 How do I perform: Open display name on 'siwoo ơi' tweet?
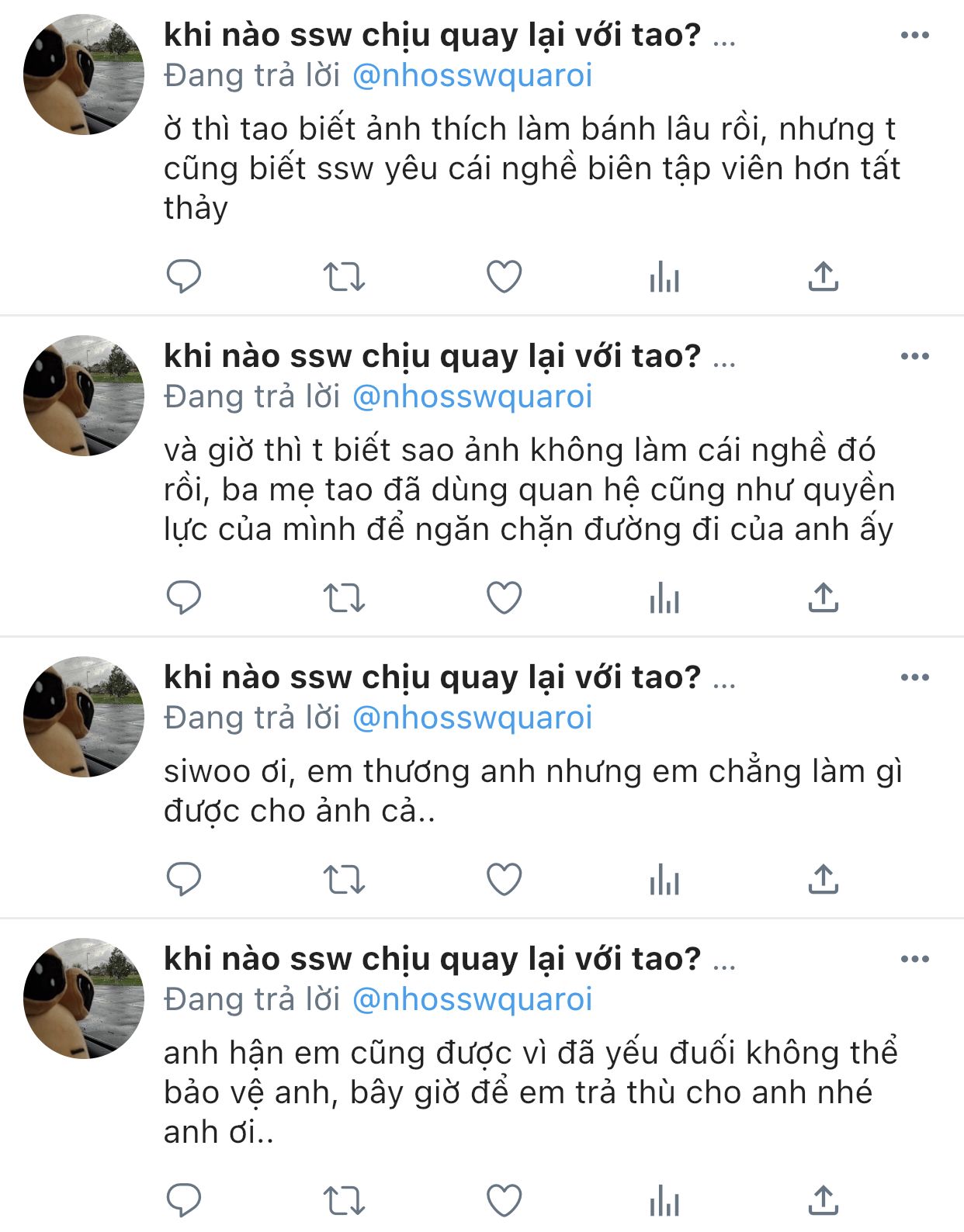(432, 677)
